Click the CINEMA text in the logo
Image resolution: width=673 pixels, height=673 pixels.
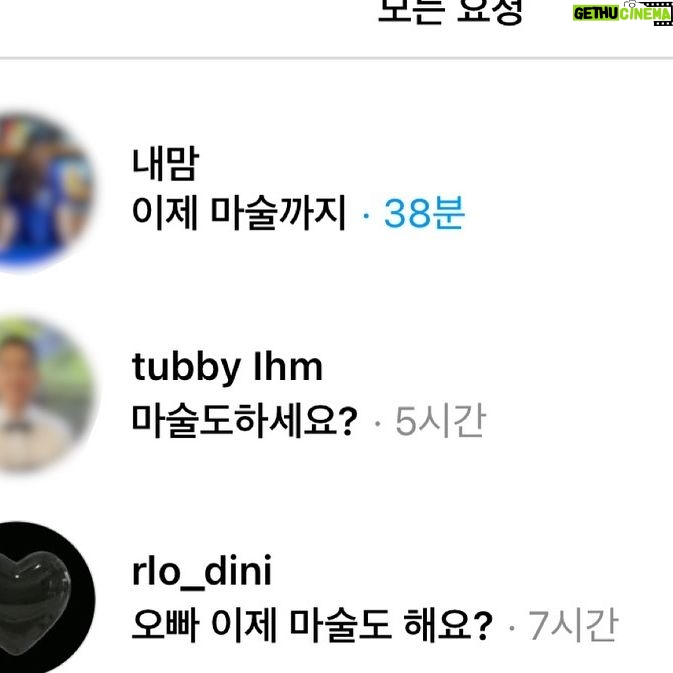click(645, 14)
